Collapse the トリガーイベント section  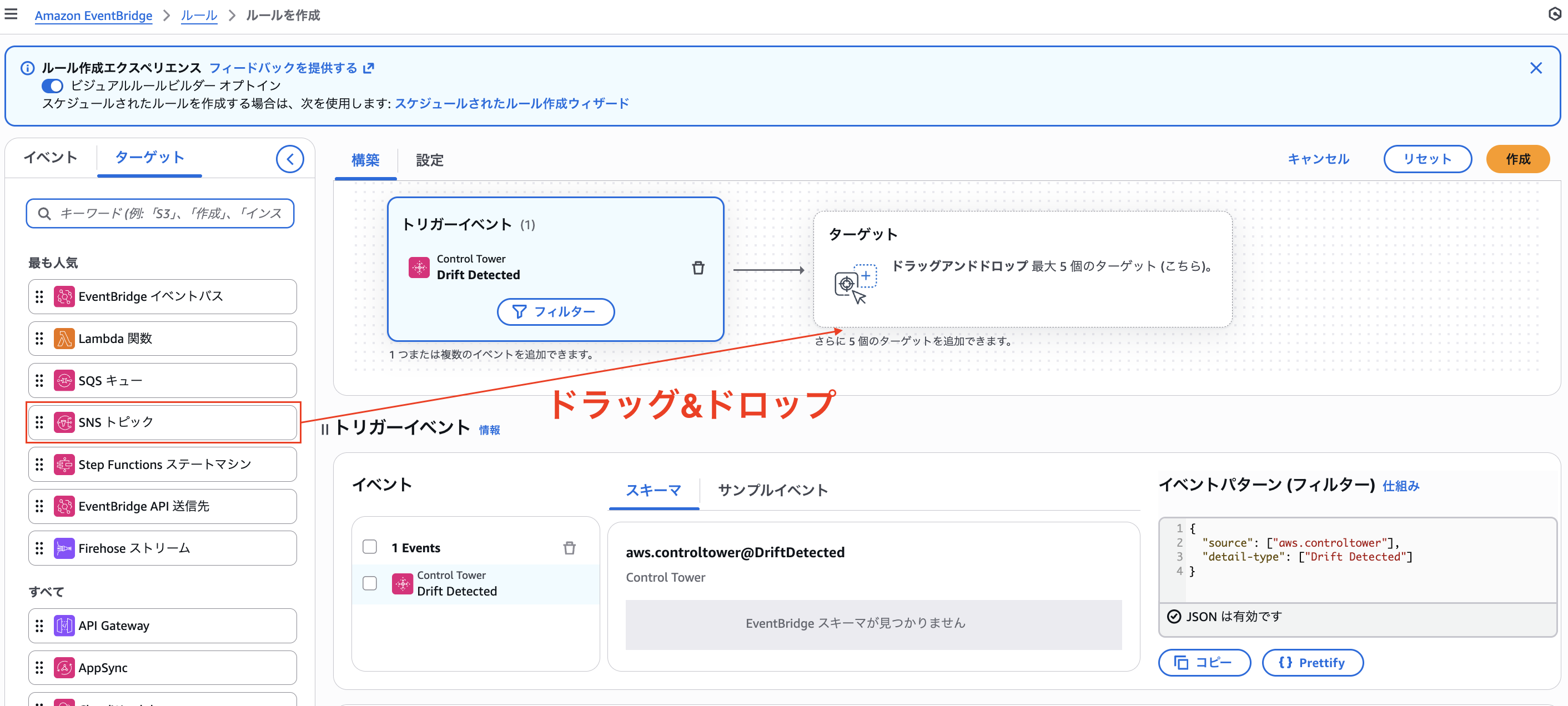point(325,428)
